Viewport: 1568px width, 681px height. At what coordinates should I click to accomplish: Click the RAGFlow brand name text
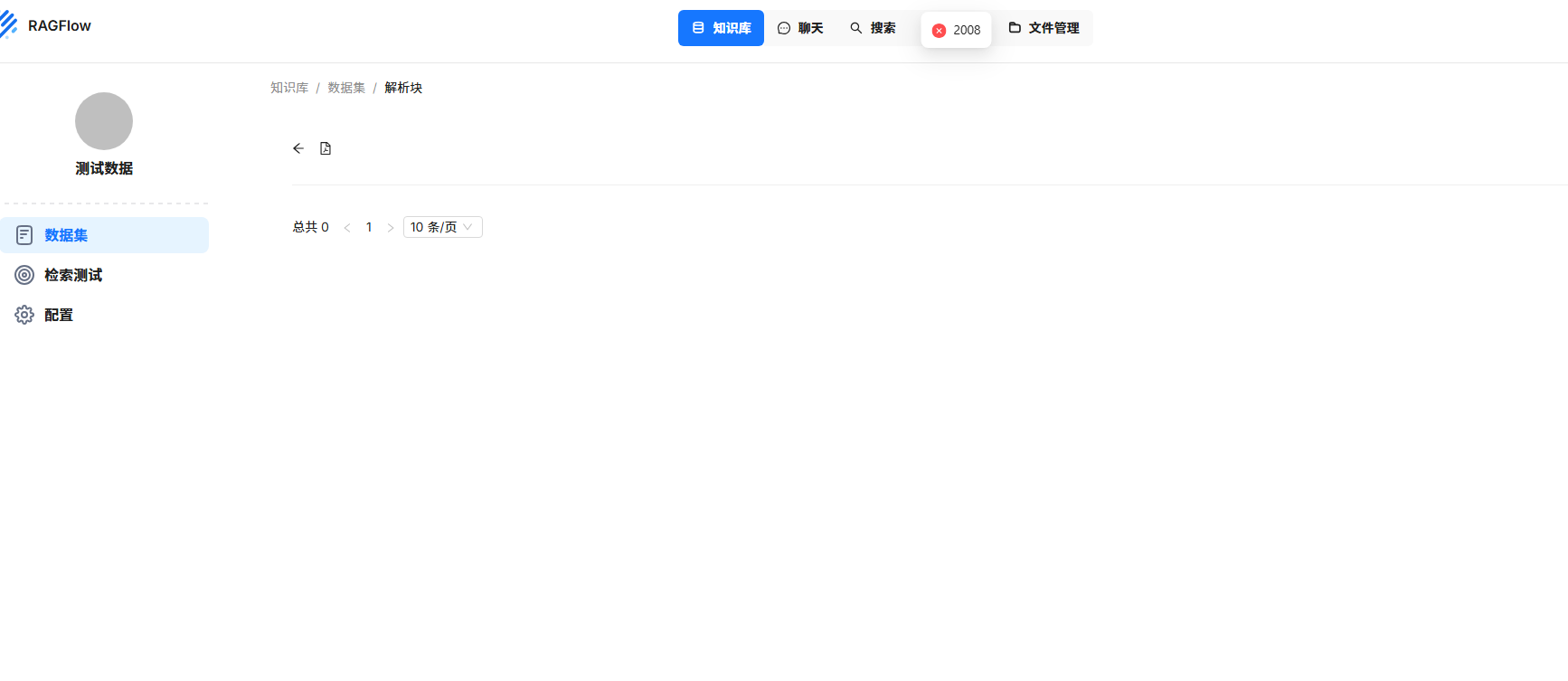point(60,25)
